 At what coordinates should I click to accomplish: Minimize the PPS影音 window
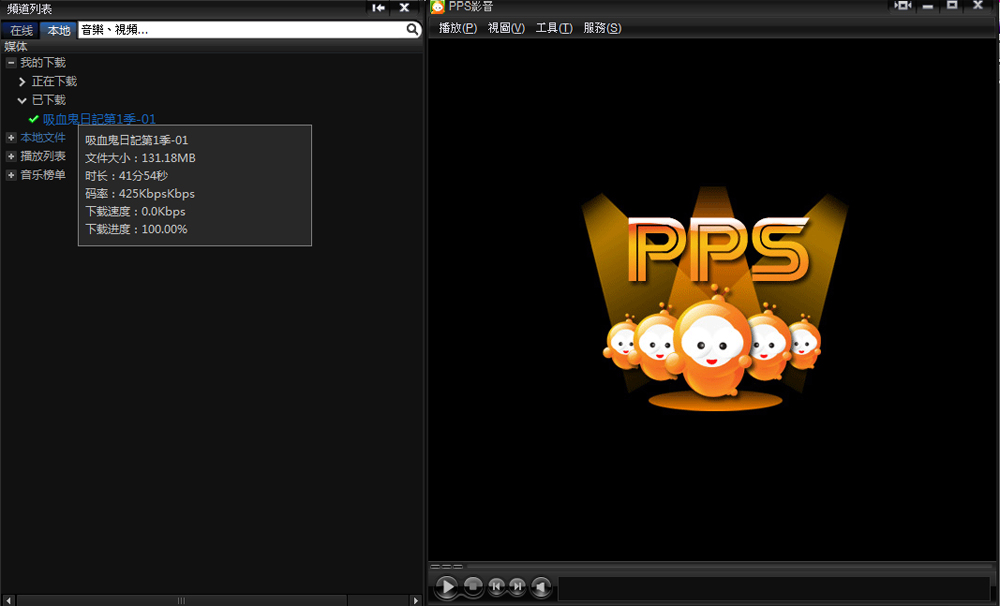[928, 6]
